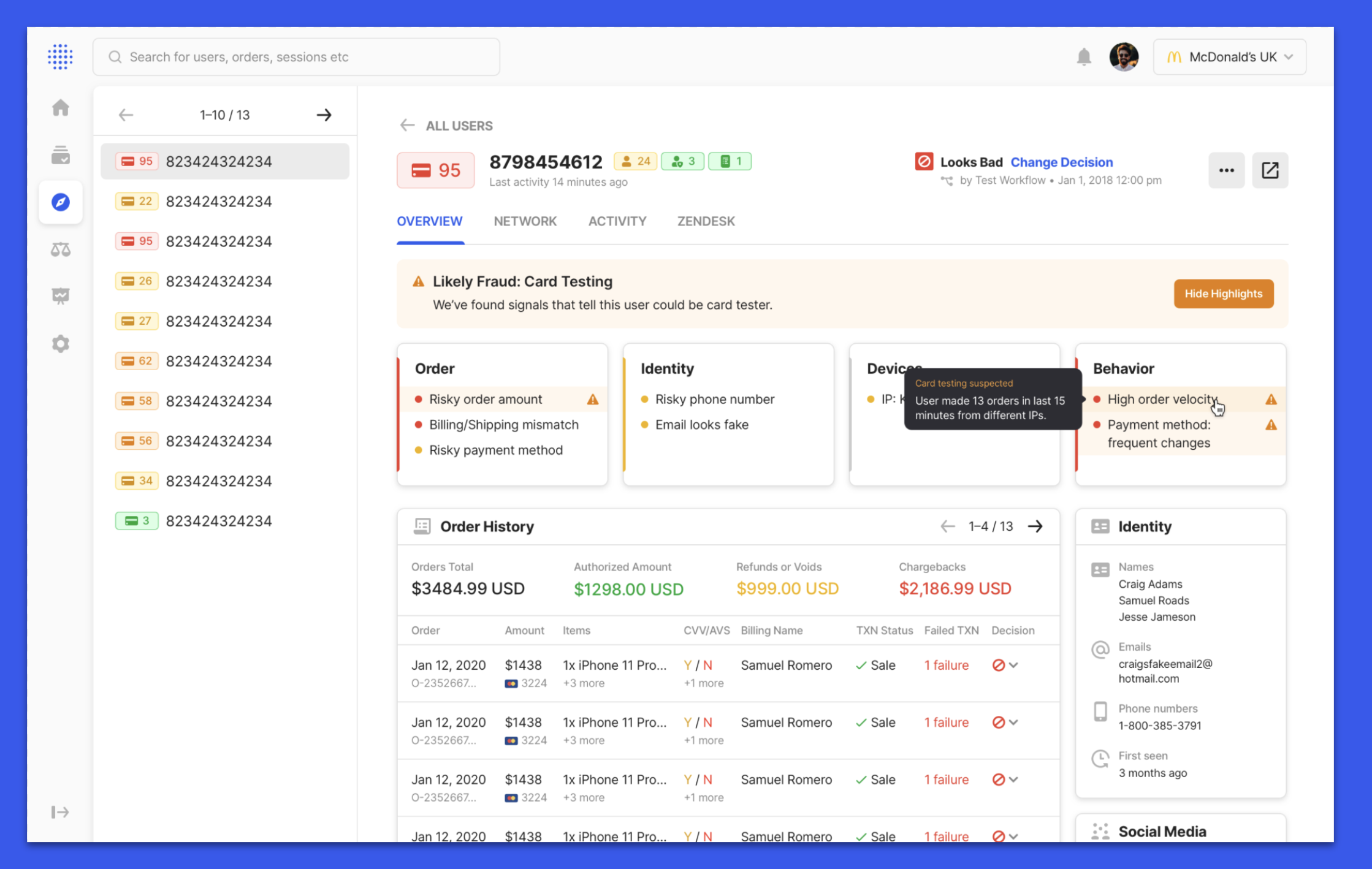Open the presentation chart sidebar icon
1372x869 pixels.
(61, 296)
